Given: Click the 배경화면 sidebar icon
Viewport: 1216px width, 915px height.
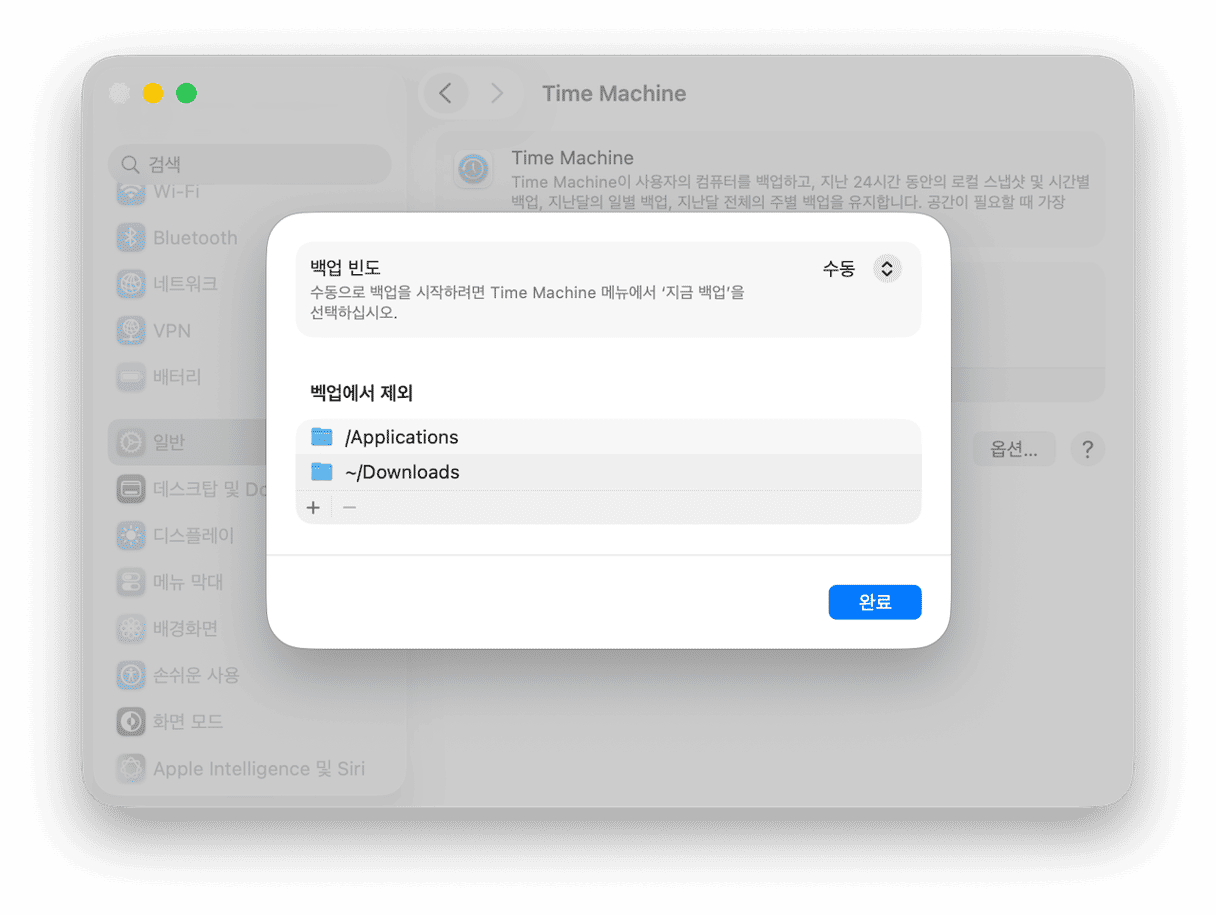Looking at the screenshot, I should pyautogui.click(x=131, y=628).
